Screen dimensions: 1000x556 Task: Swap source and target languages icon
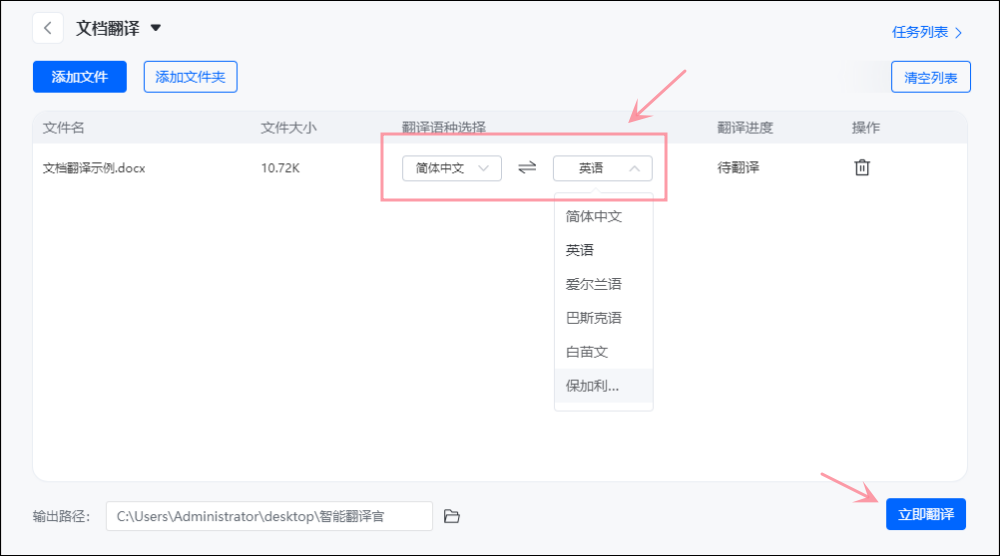(x=527, y=168)
